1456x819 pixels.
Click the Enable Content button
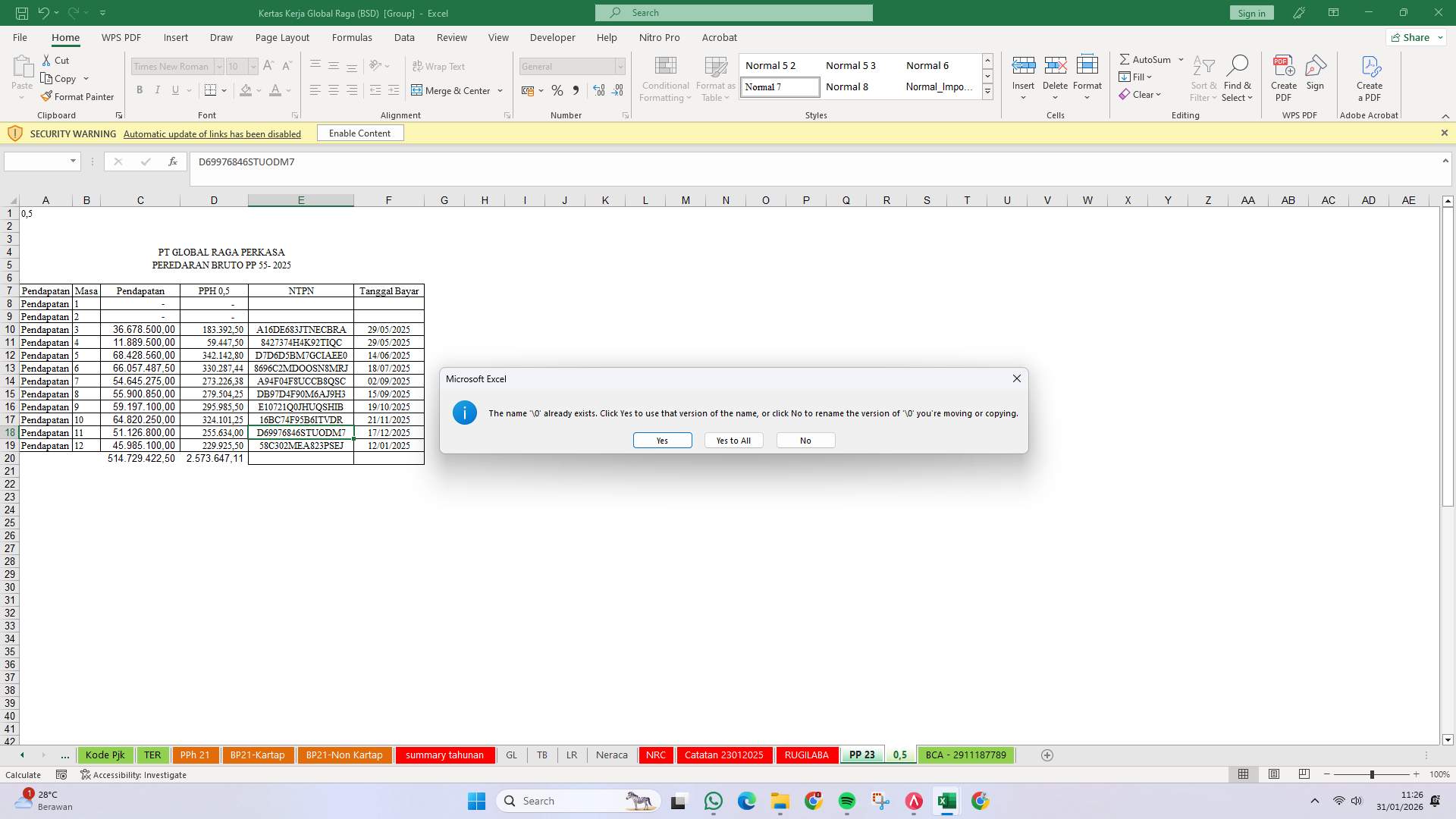click(x=359, y=133)
